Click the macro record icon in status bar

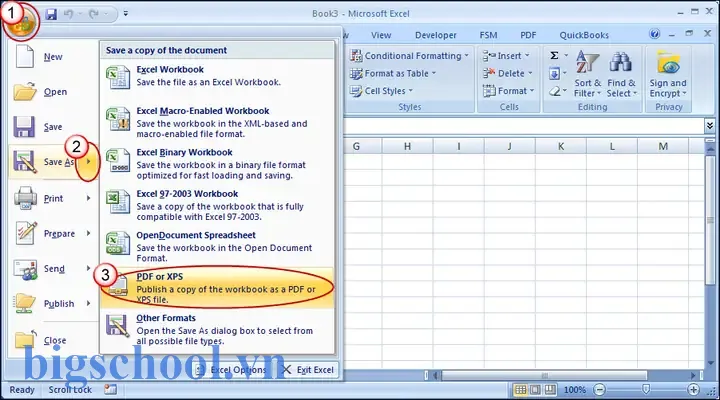[110, 390]
